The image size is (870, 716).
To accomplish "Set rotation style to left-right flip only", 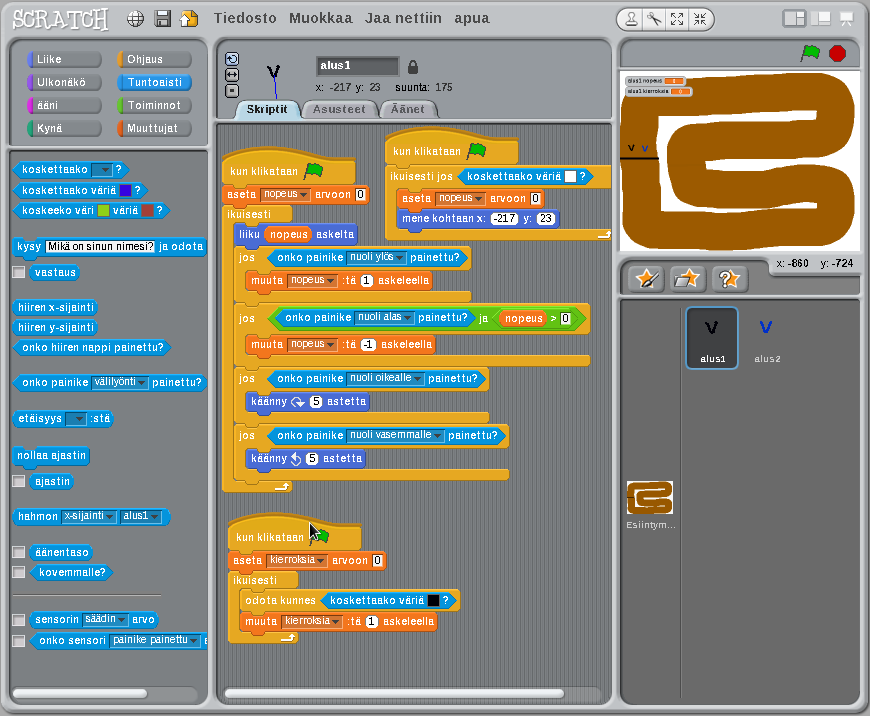I will point(232,74).
